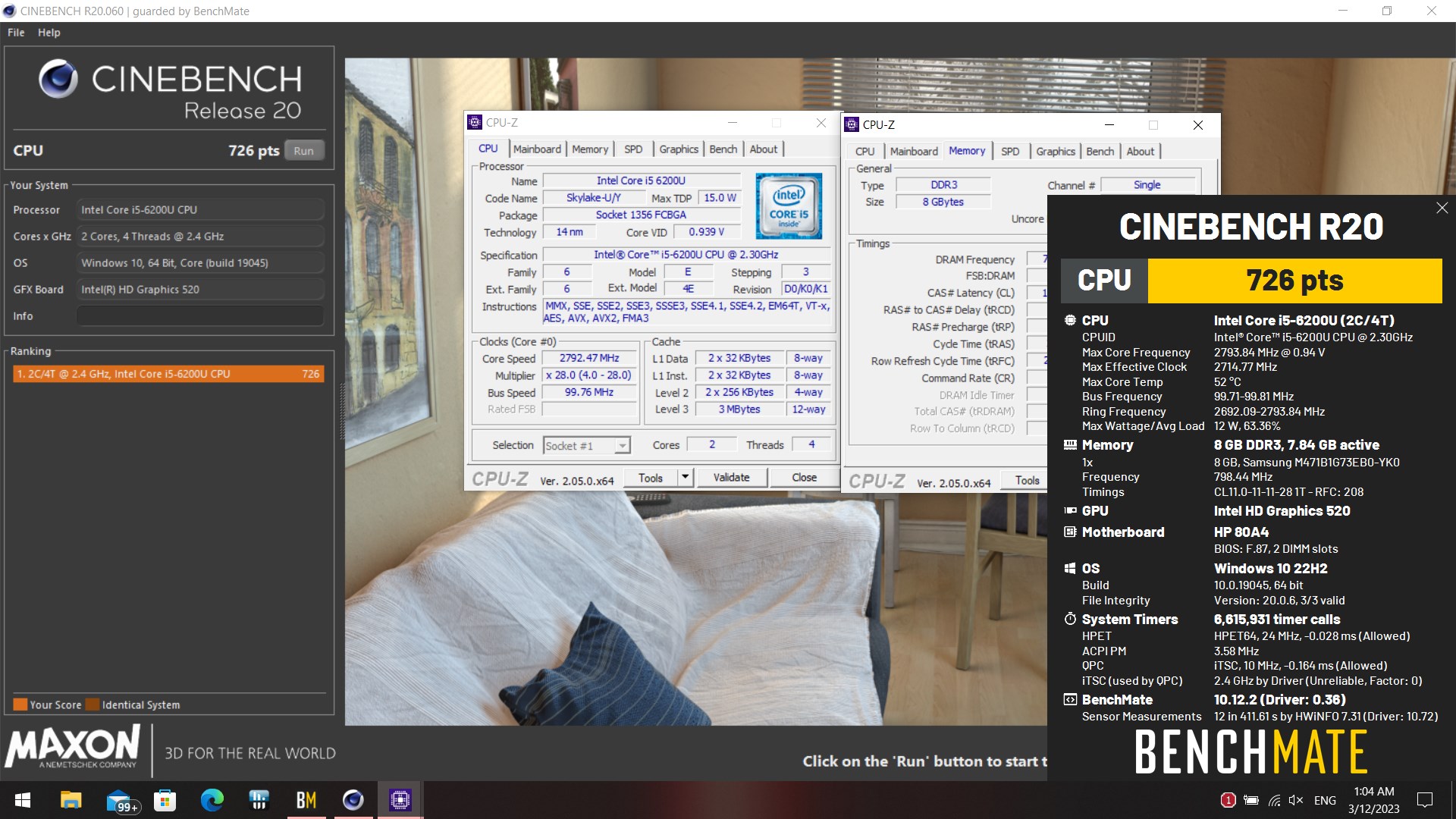
Task: Click GFX Board Intel HD Graphics 520
Action: tap(200, 290)
